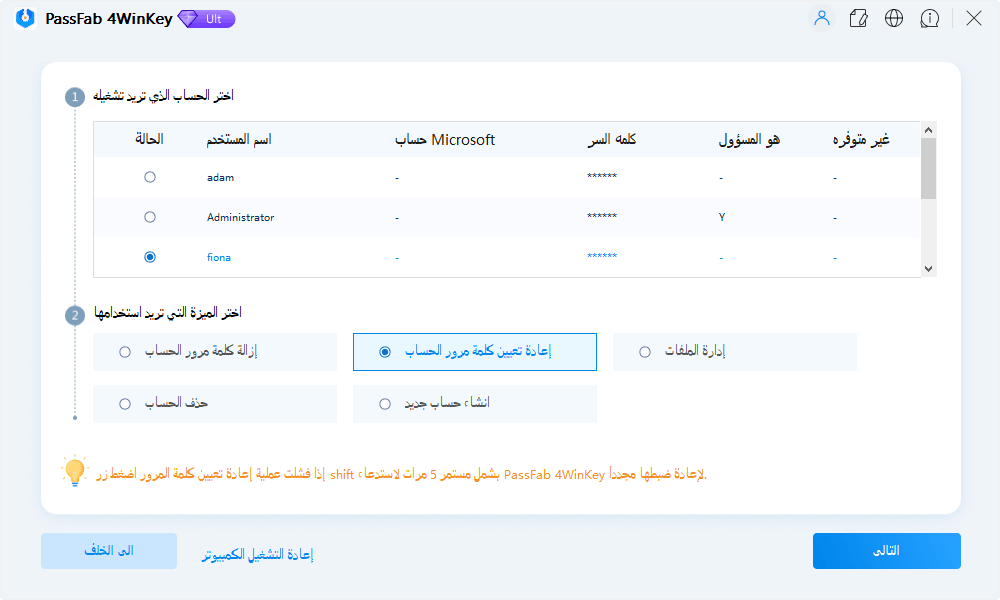Go back with the الى الخلف button
The width and height of the screenshot is (1000, 600).
pos(108,551)
